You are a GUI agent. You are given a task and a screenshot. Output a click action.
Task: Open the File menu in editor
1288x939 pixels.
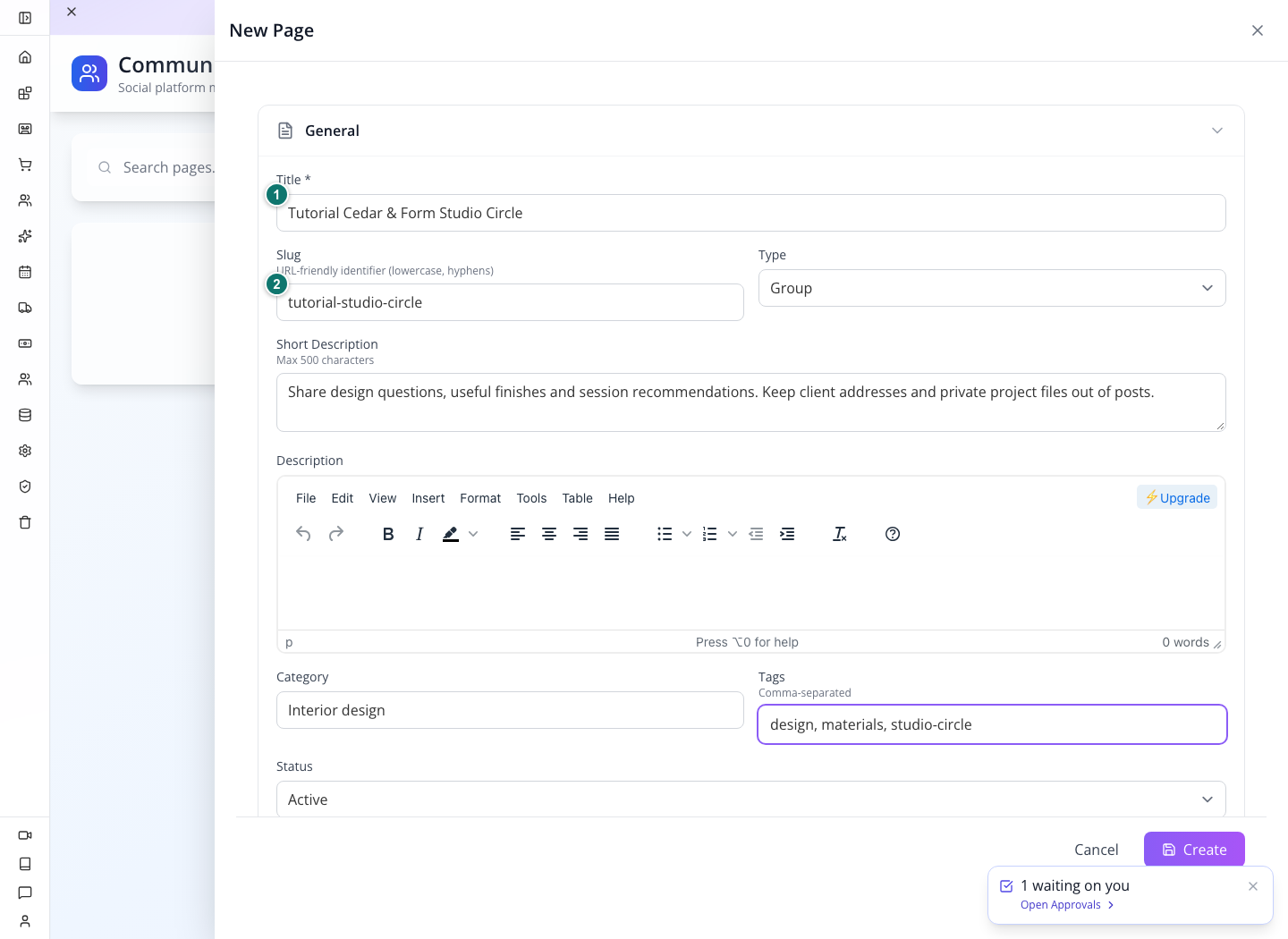(306, 498)
